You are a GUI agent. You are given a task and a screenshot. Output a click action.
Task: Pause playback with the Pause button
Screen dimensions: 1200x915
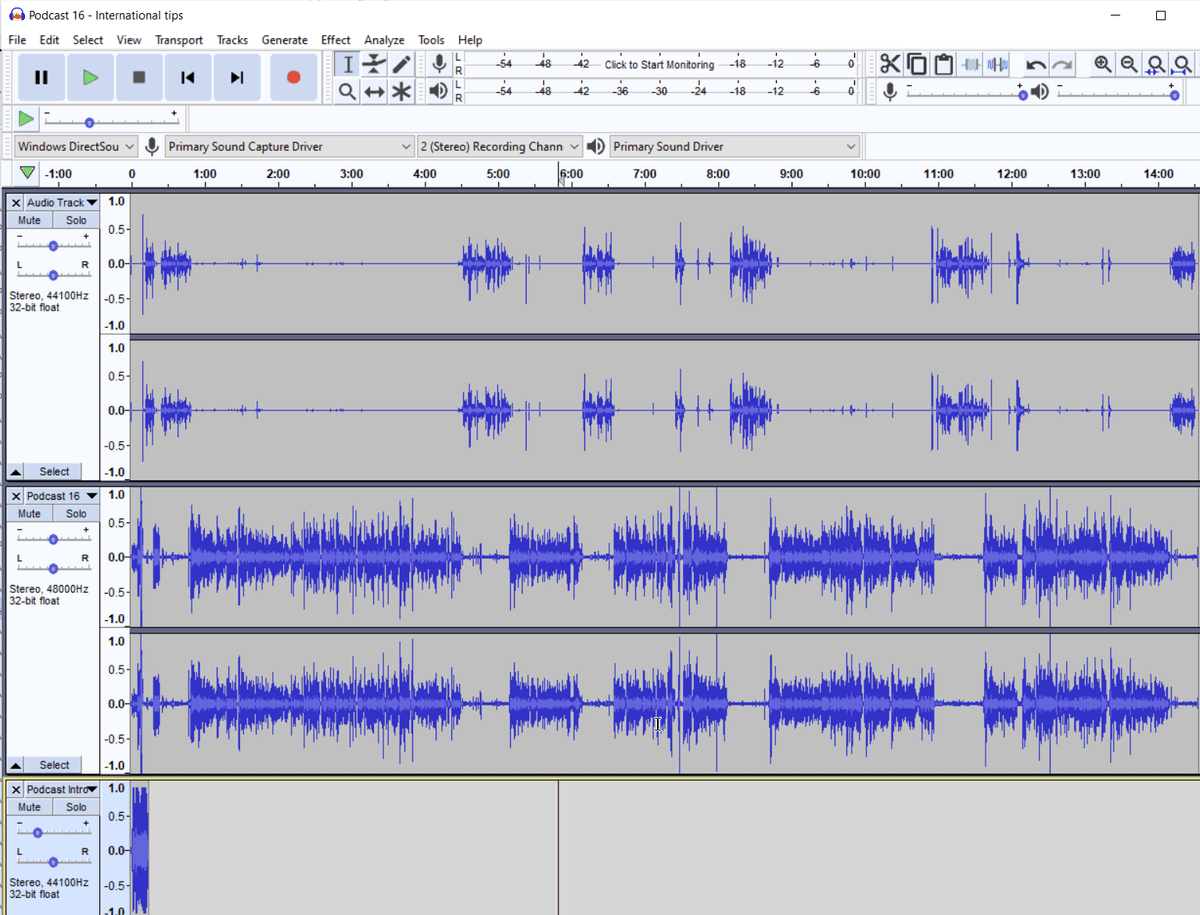(x=41, y=77)
